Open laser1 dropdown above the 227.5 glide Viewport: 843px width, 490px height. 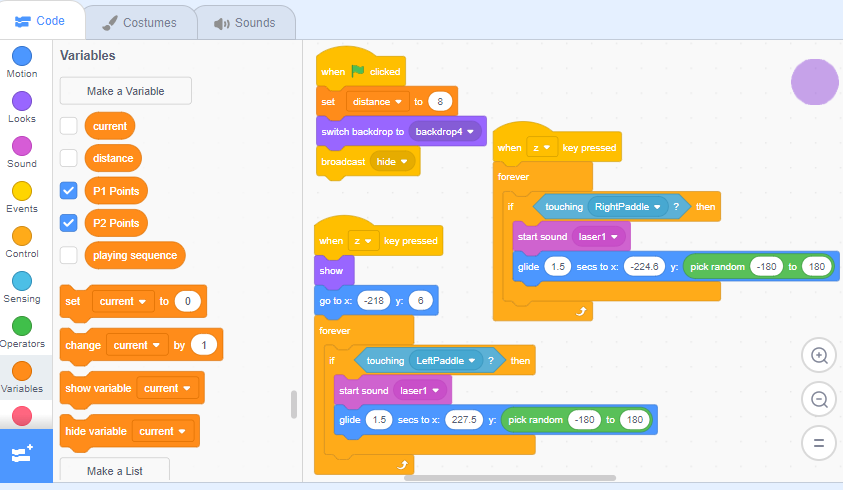419,390
